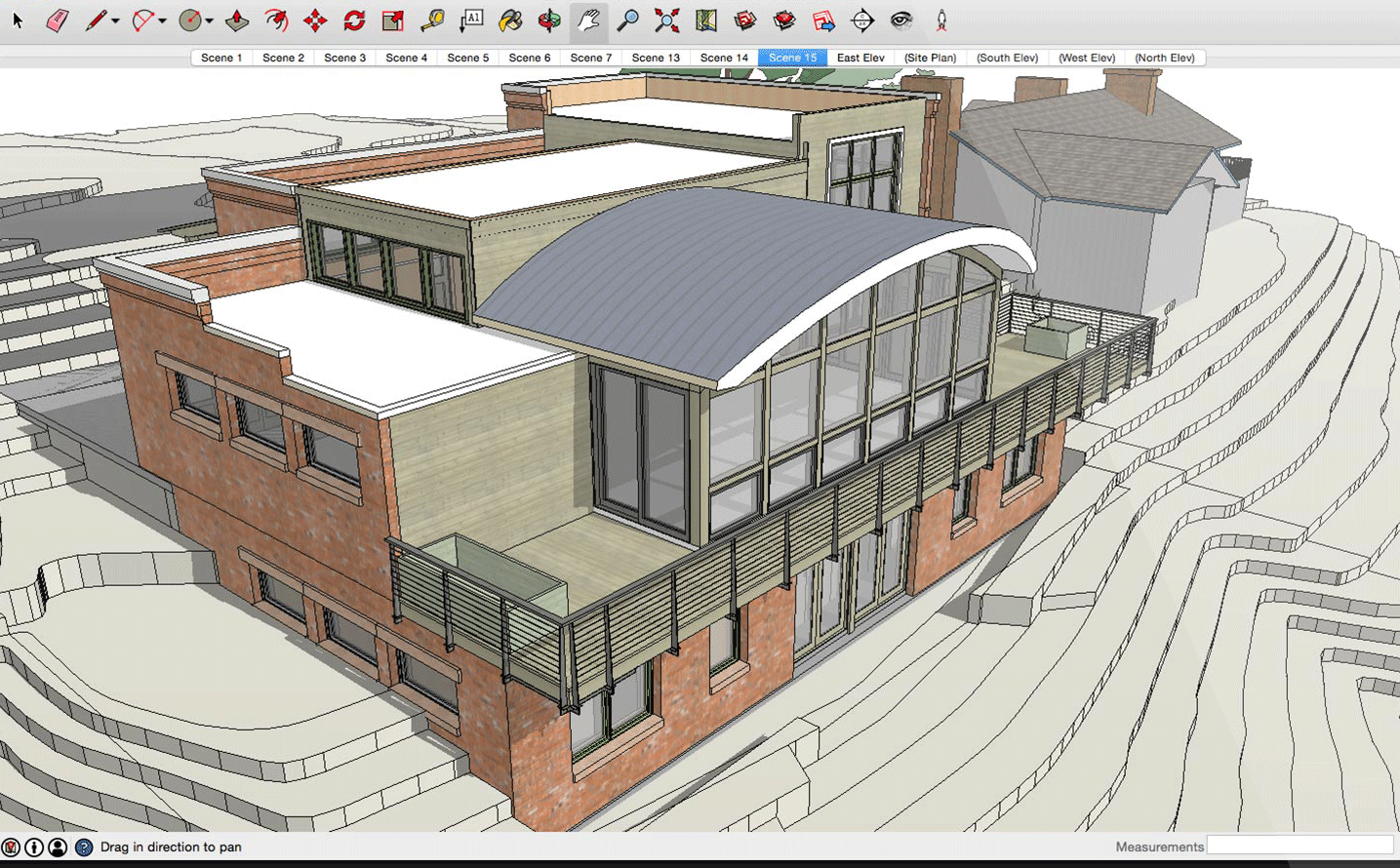Select the arrow Select tool
This screenshot has height=868, width=1400.
pos(18,20)
